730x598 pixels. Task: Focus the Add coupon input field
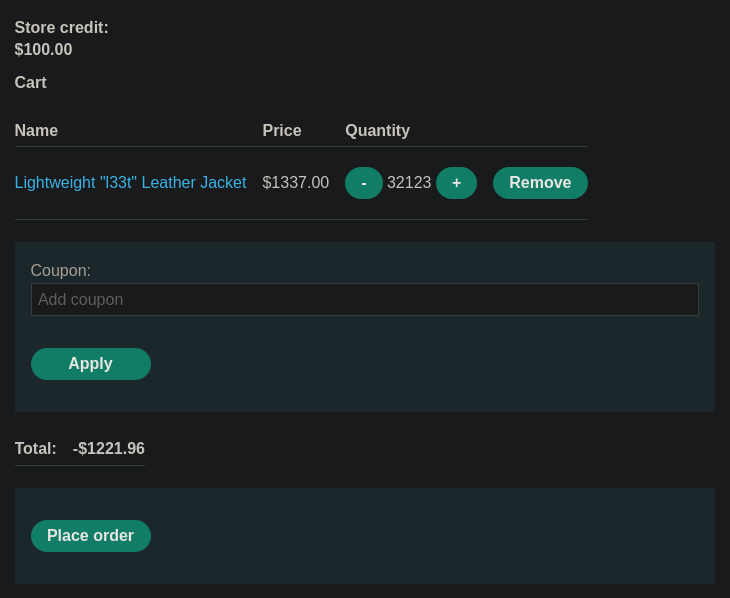[365, 299]
